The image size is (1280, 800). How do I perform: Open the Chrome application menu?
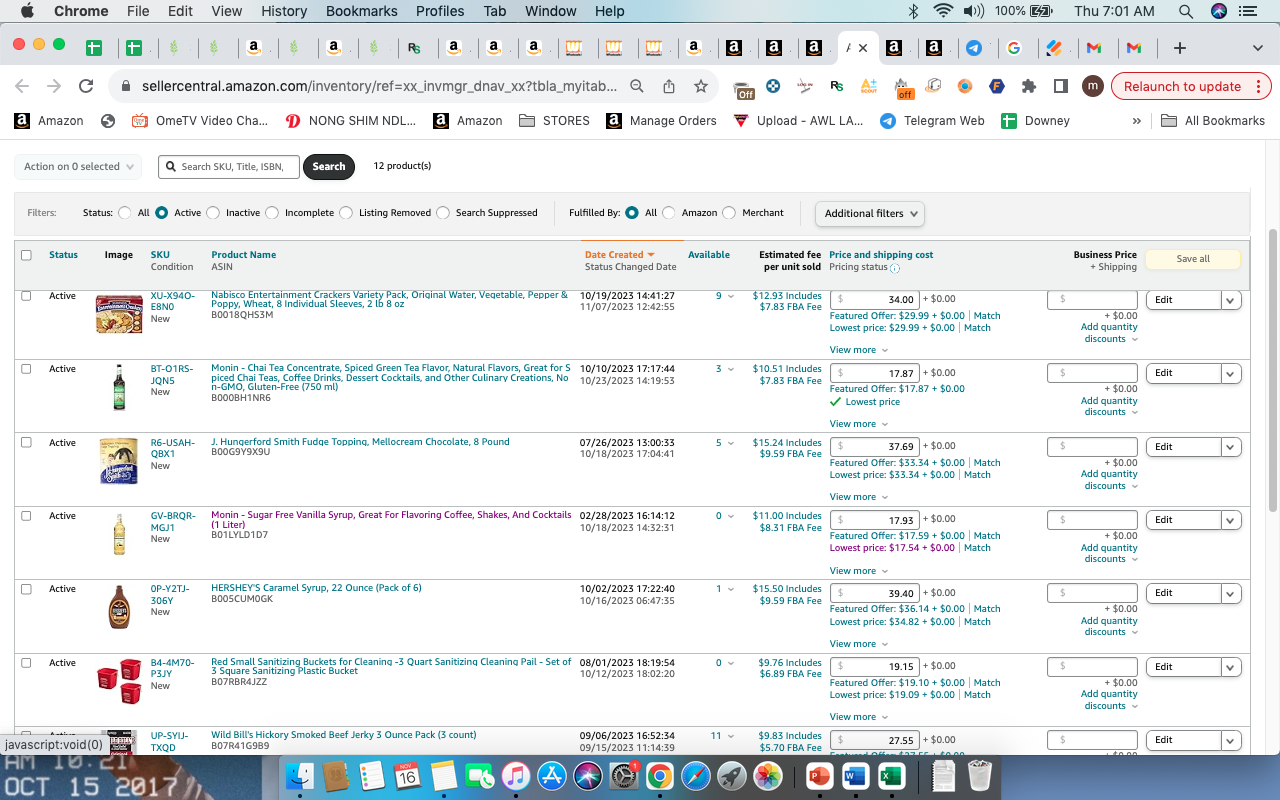point(81,11)
